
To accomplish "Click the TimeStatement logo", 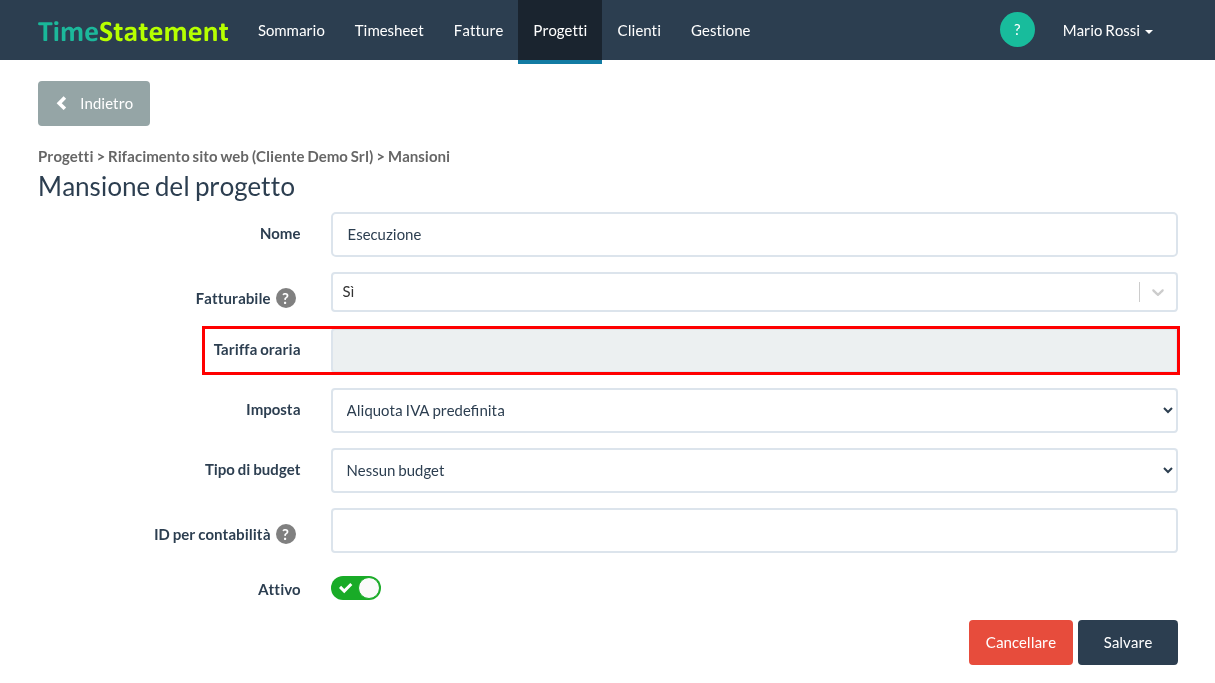I will [x=133, y=31].
